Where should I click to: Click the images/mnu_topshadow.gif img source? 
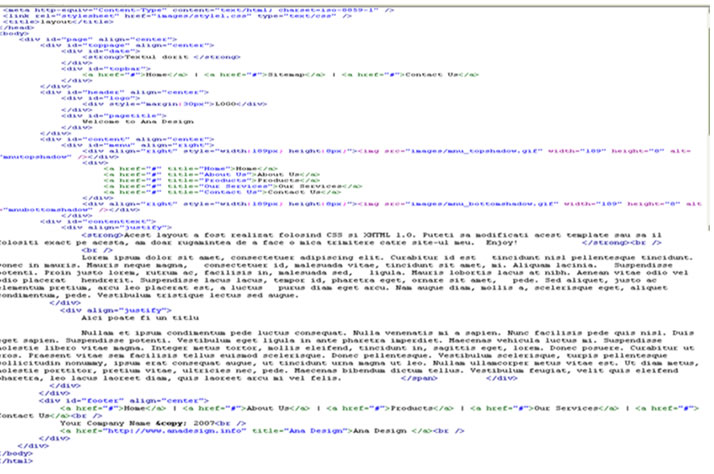tap(475, 151)
